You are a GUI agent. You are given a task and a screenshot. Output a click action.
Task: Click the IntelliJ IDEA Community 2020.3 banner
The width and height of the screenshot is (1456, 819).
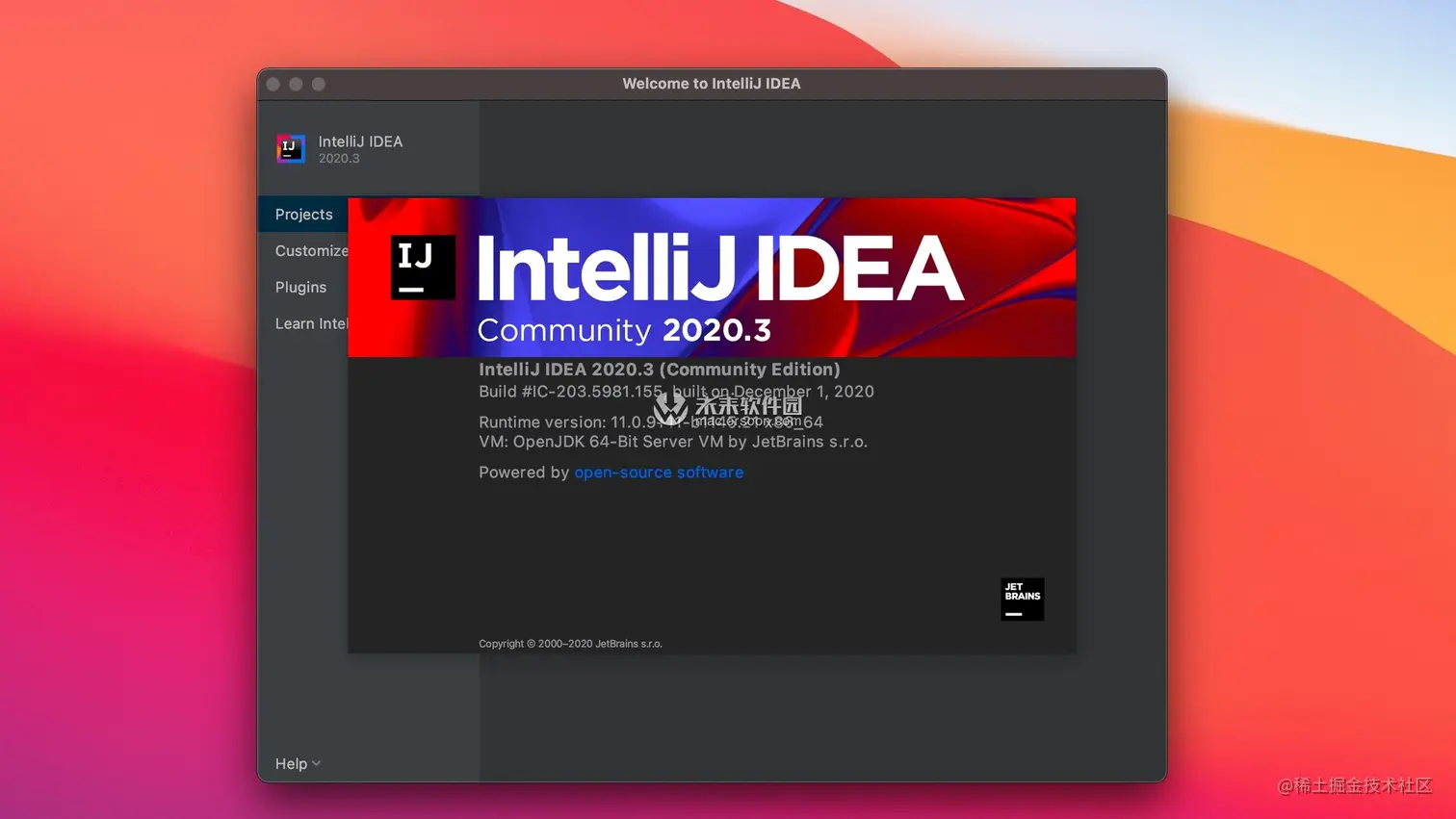point(712,277)
